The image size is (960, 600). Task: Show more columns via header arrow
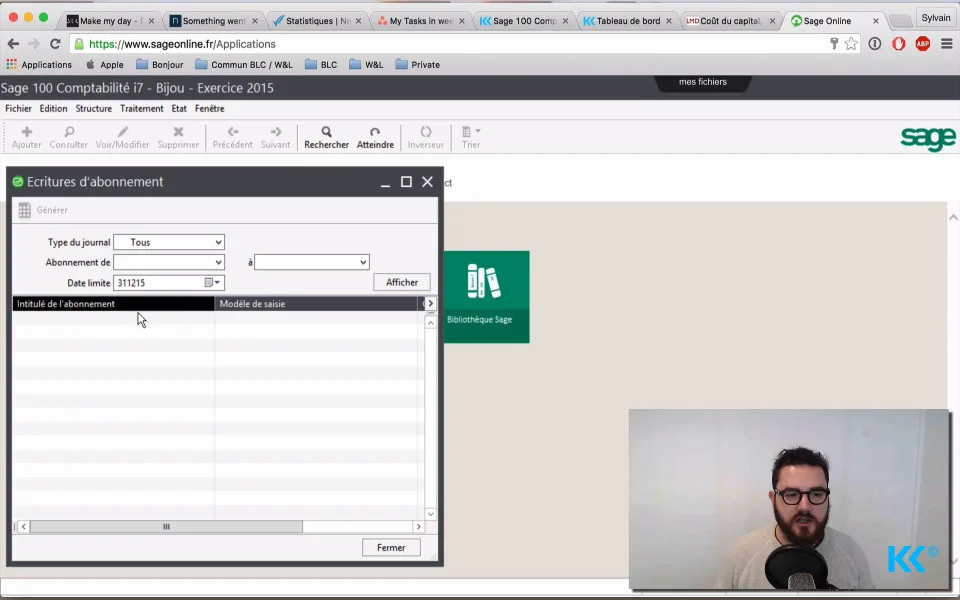click(430, 303)
